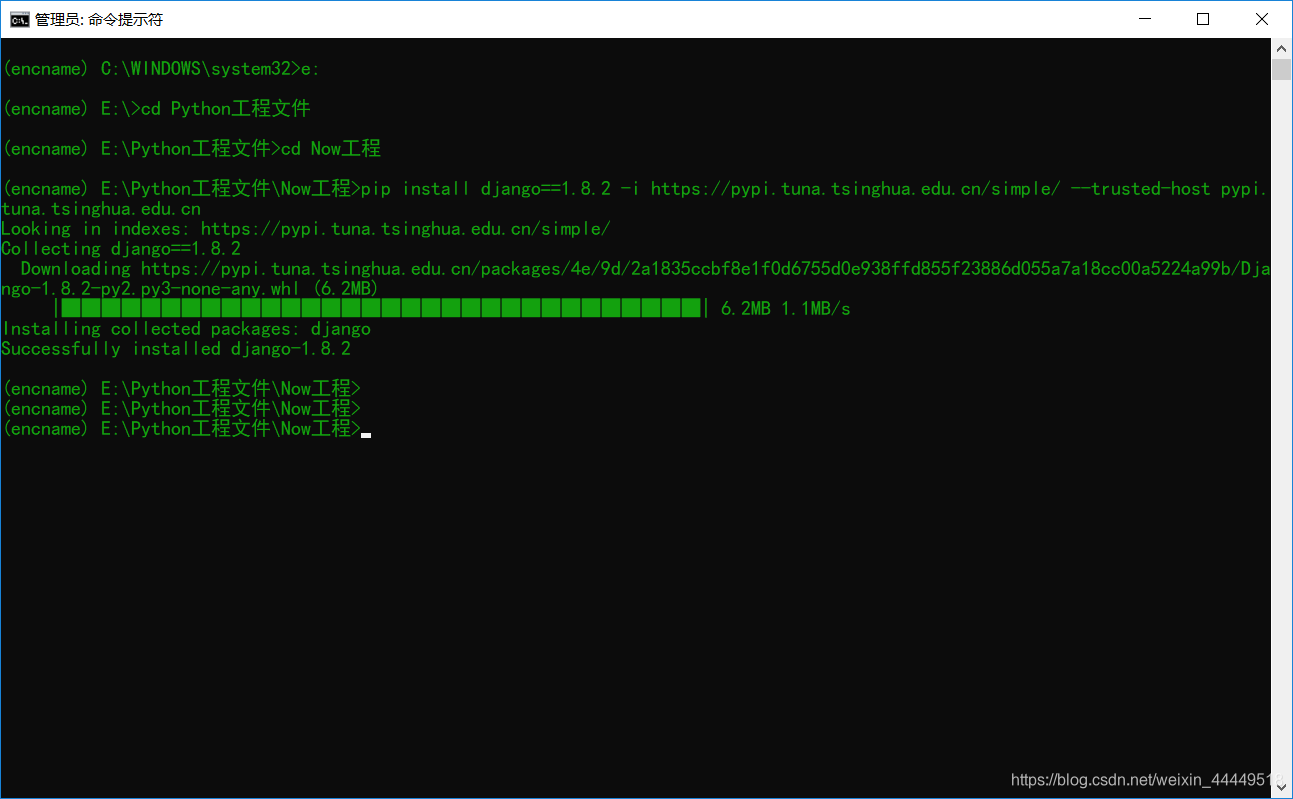1293x799 pixels.
Task: Click the cmd icon in title bar
Action: 19,19
